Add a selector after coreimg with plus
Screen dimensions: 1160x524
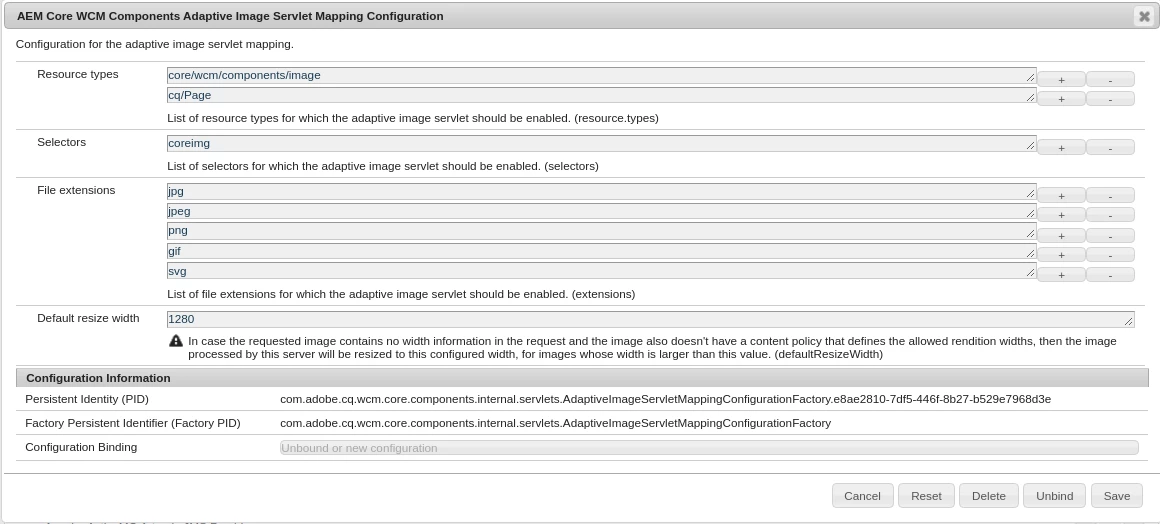pos(1061,147)
